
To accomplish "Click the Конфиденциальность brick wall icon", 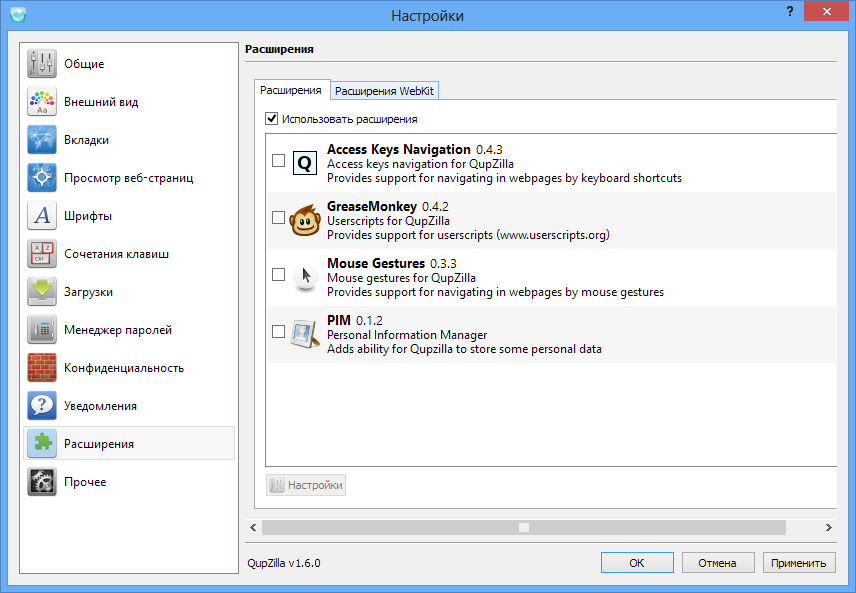I will tap(41, 367).
